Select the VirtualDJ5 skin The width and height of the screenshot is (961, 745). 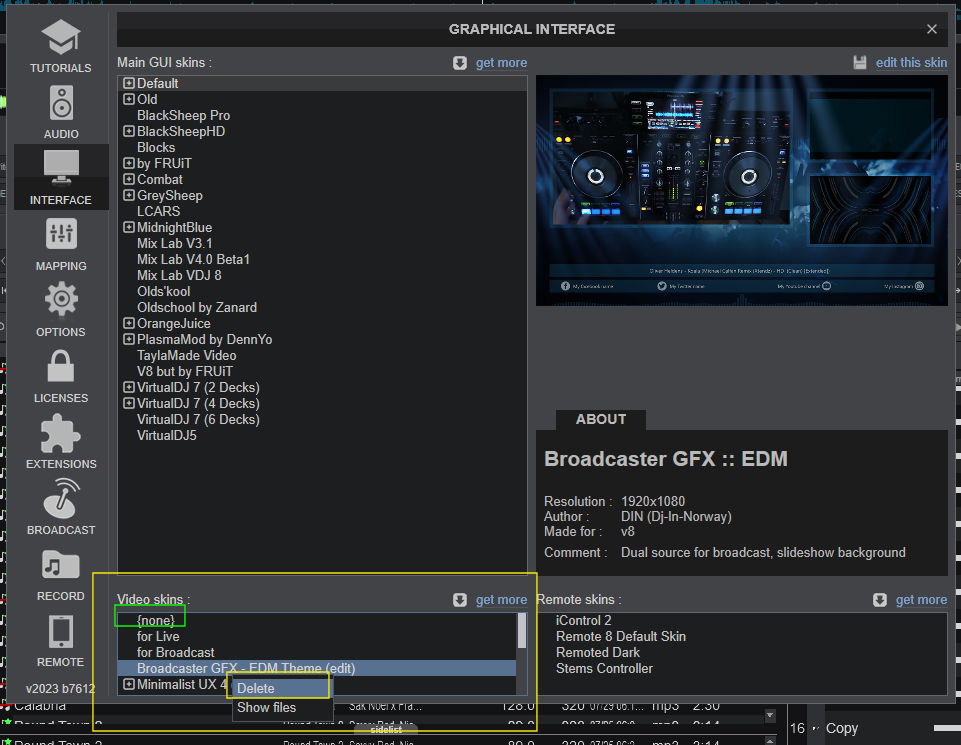pos(167,436)
